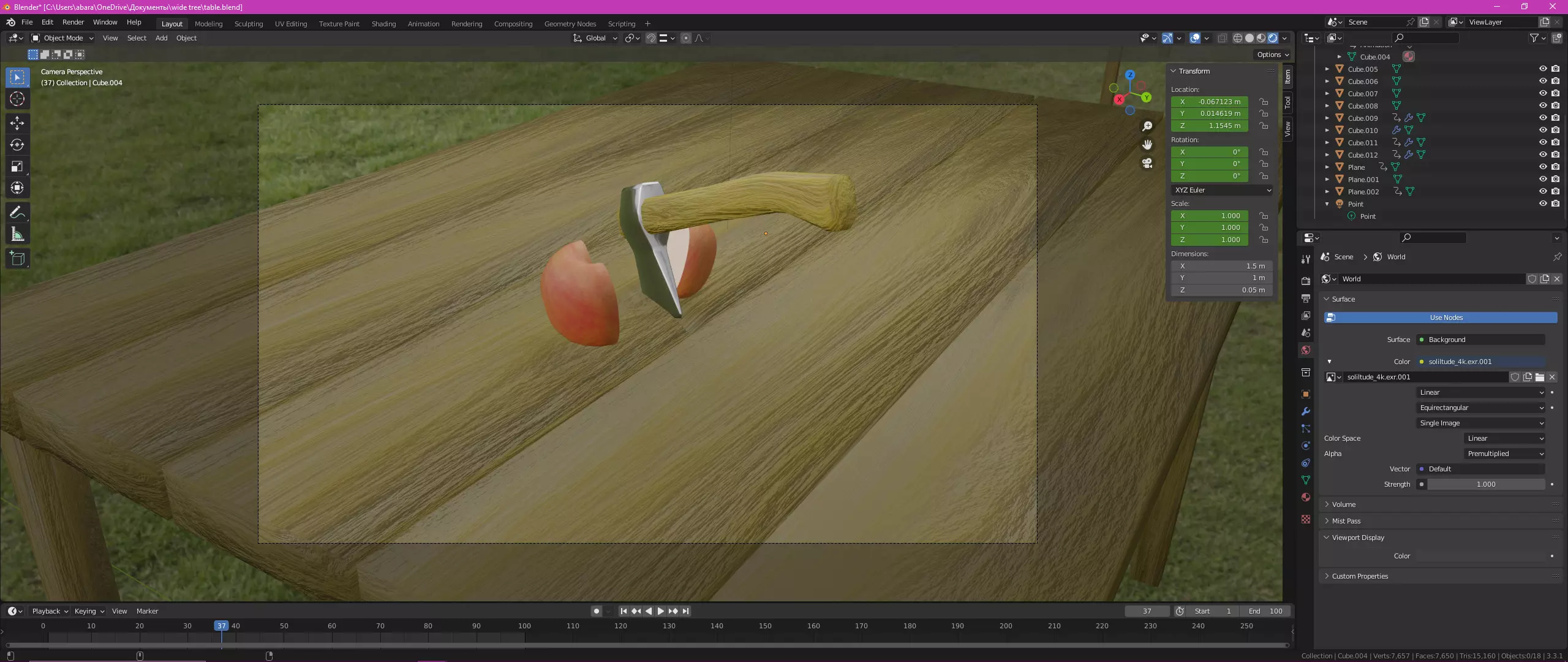Select the Transform tool
The width and height of the screenshot is (1568, 662).
tap(17, 188)
